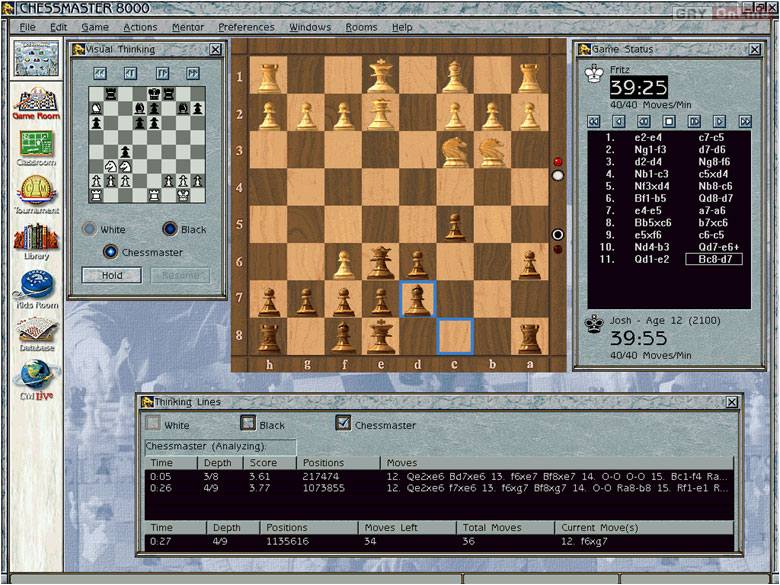Select the white bishop on c1
This screenshot has height=585, width=780.
tap(455, 75)
